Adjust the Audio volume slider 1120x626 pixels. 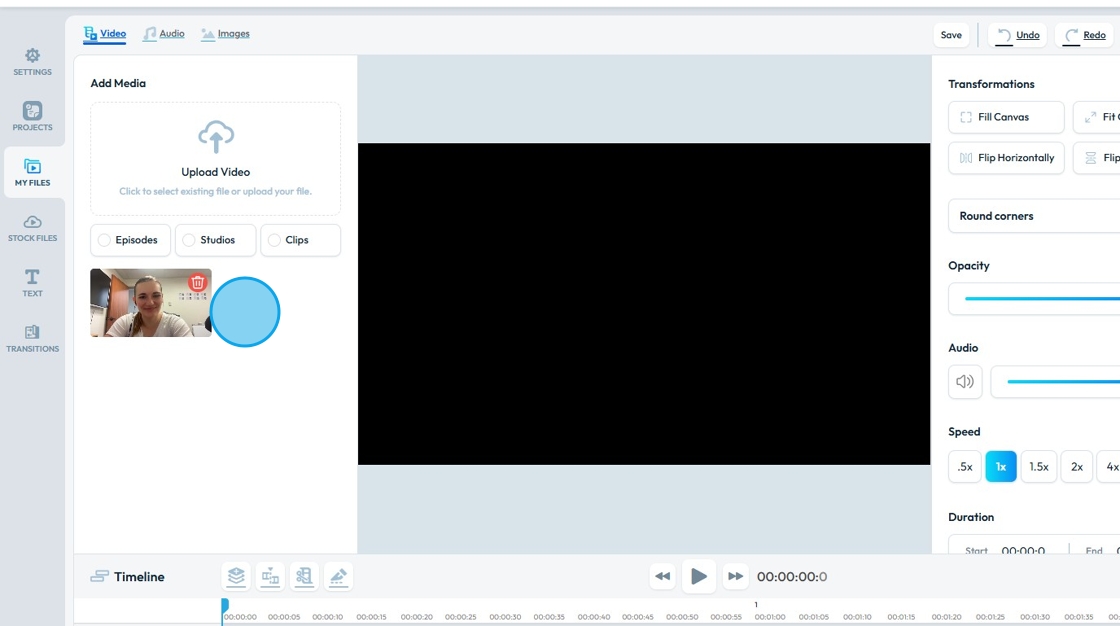pos(1063,382)
